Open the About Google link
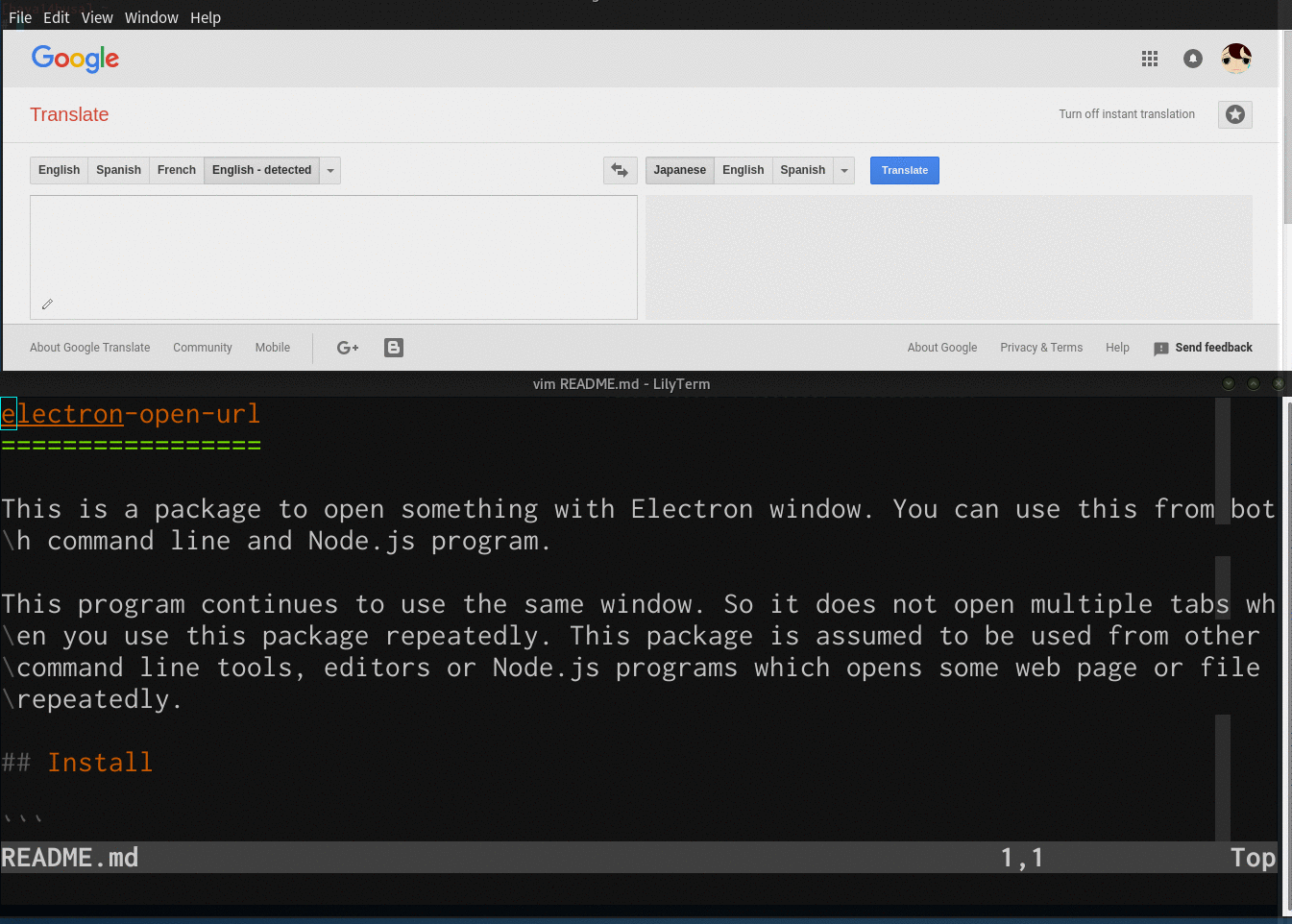Screen dimensions: 1292x924 (942, 348)
